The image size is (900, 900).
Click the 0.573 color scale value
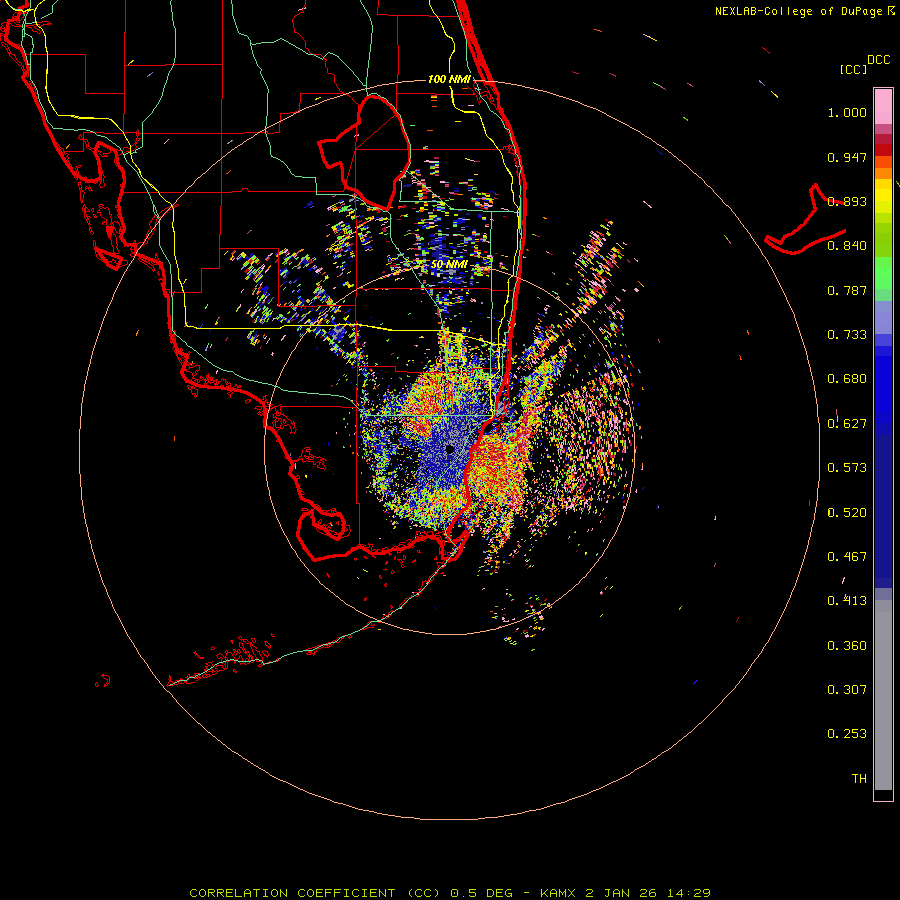pyautogui.click(x=847, y=468)
